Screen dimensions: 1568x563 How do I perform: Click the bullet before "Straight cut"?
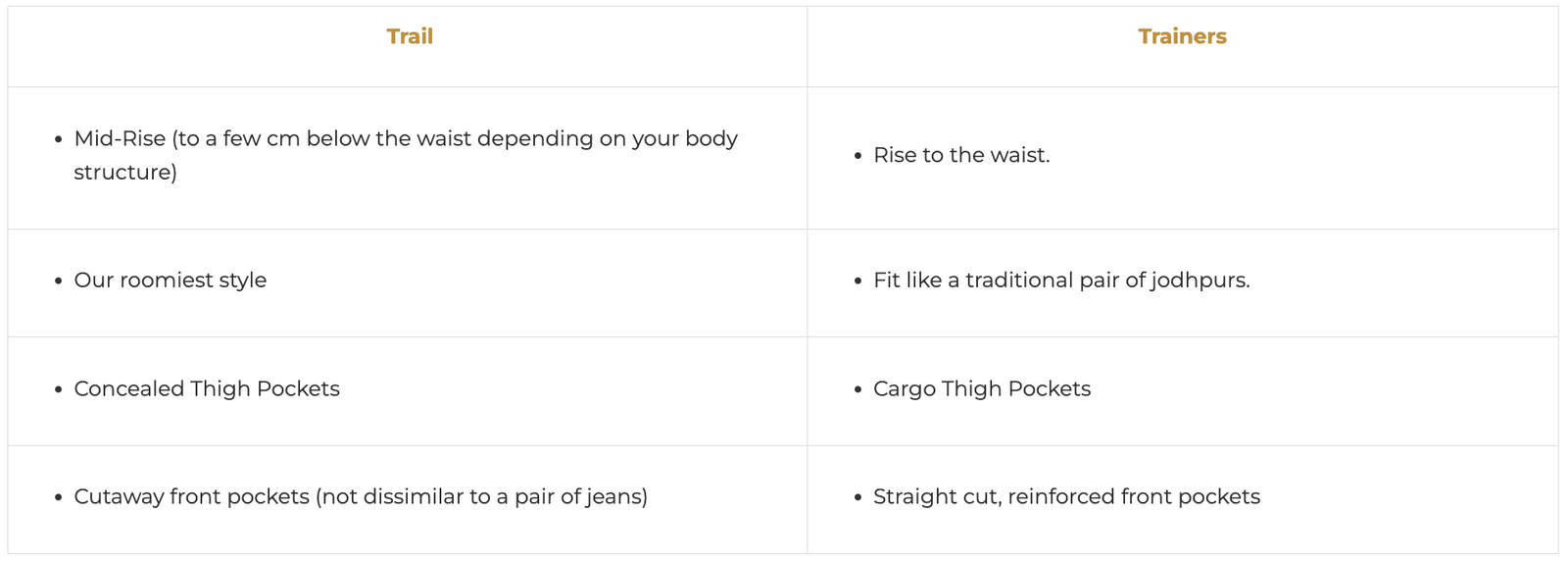tap(858, 498)
